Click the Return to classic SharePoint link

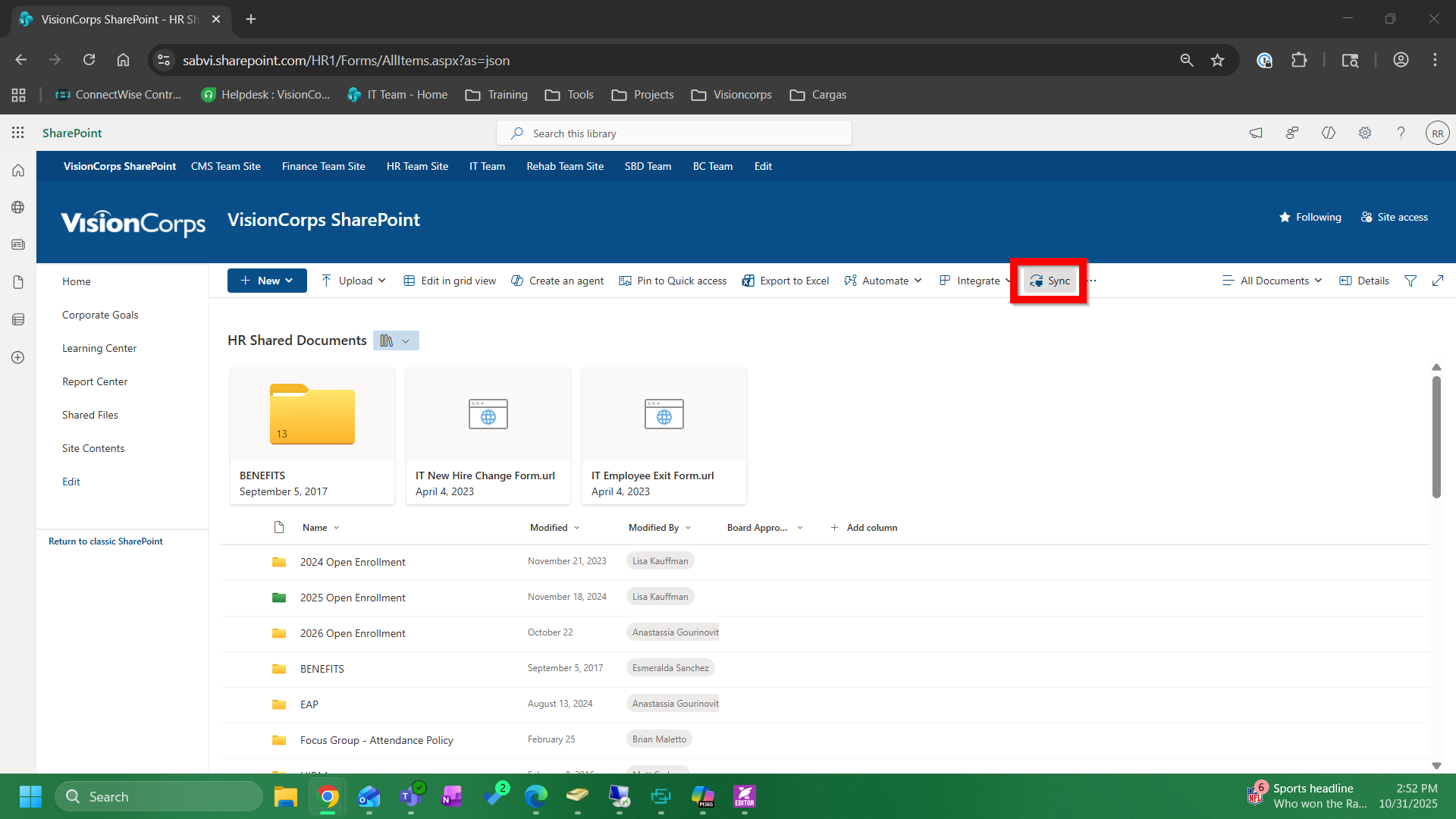pyautogui.click(x=105, y=541)
